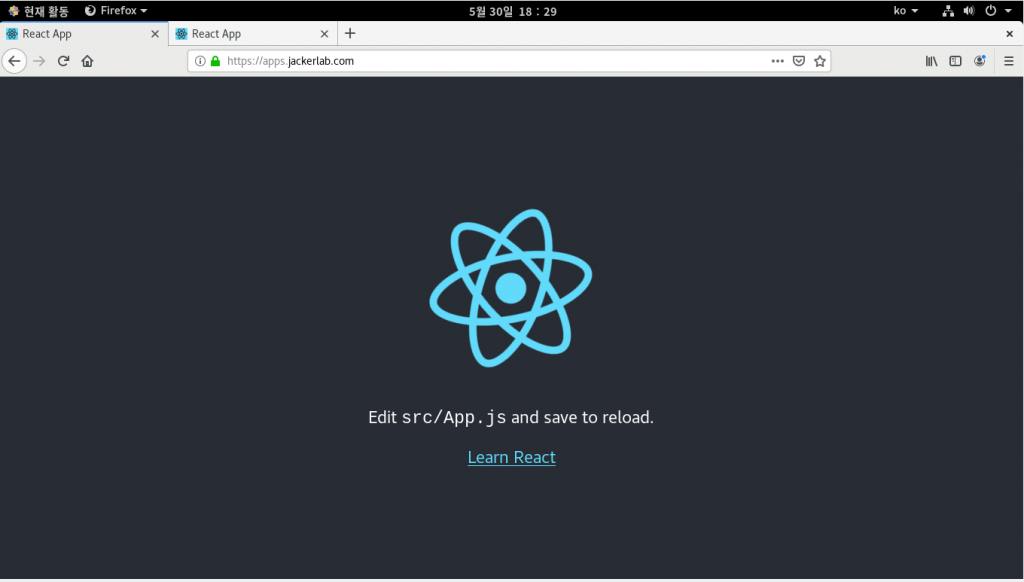
Task: Reload the current page
Action: click(63, 61)
